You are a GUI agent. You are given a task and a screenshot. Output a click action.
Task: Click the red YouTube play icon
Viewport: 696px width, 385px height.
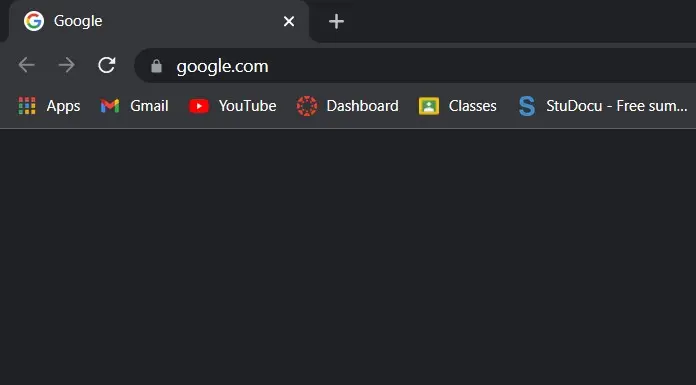click(x=199, y=106)
